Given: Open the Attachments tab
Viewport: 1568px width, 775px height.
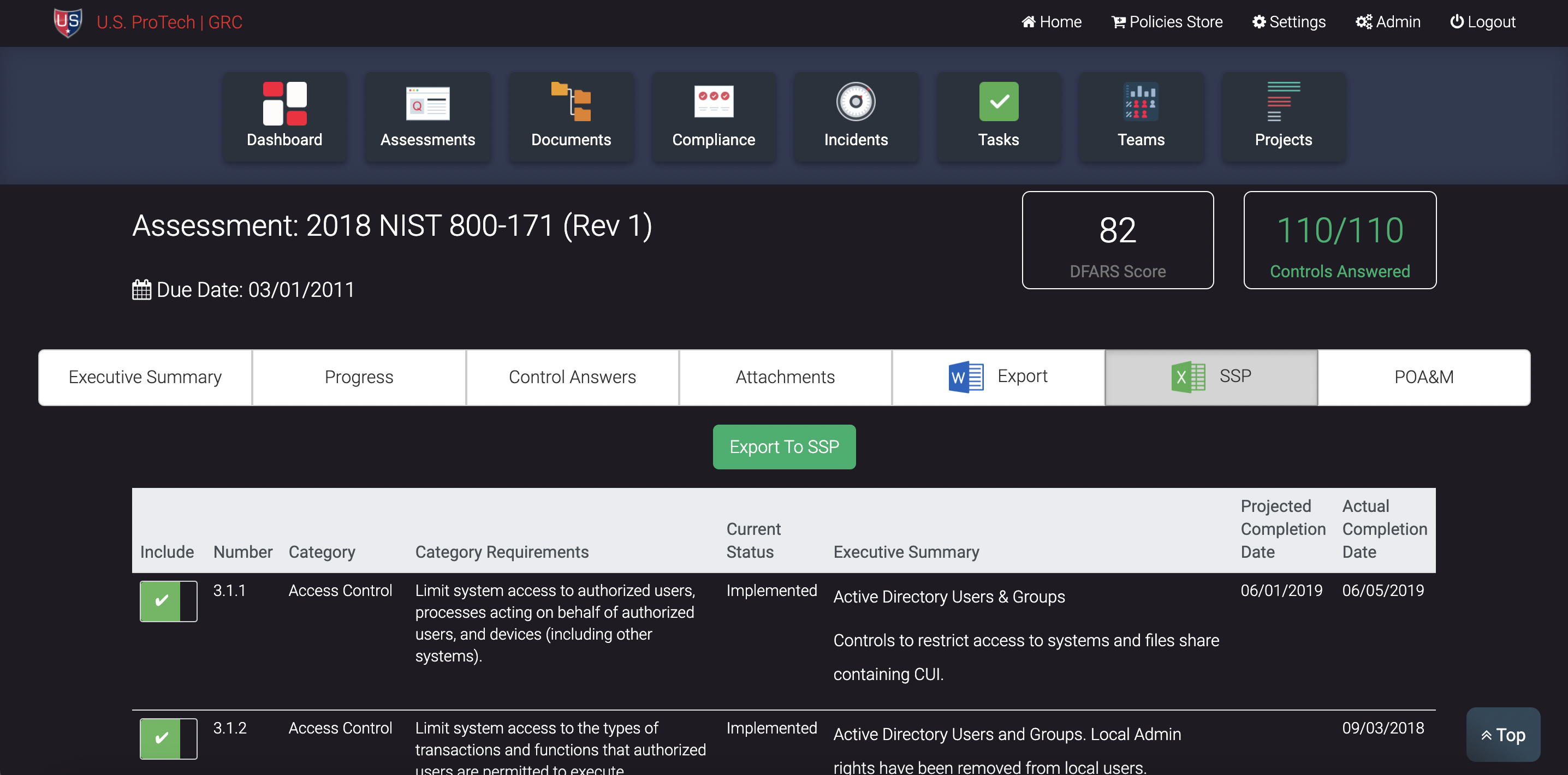Looking at the screenshot, I should tap(785, 377).
